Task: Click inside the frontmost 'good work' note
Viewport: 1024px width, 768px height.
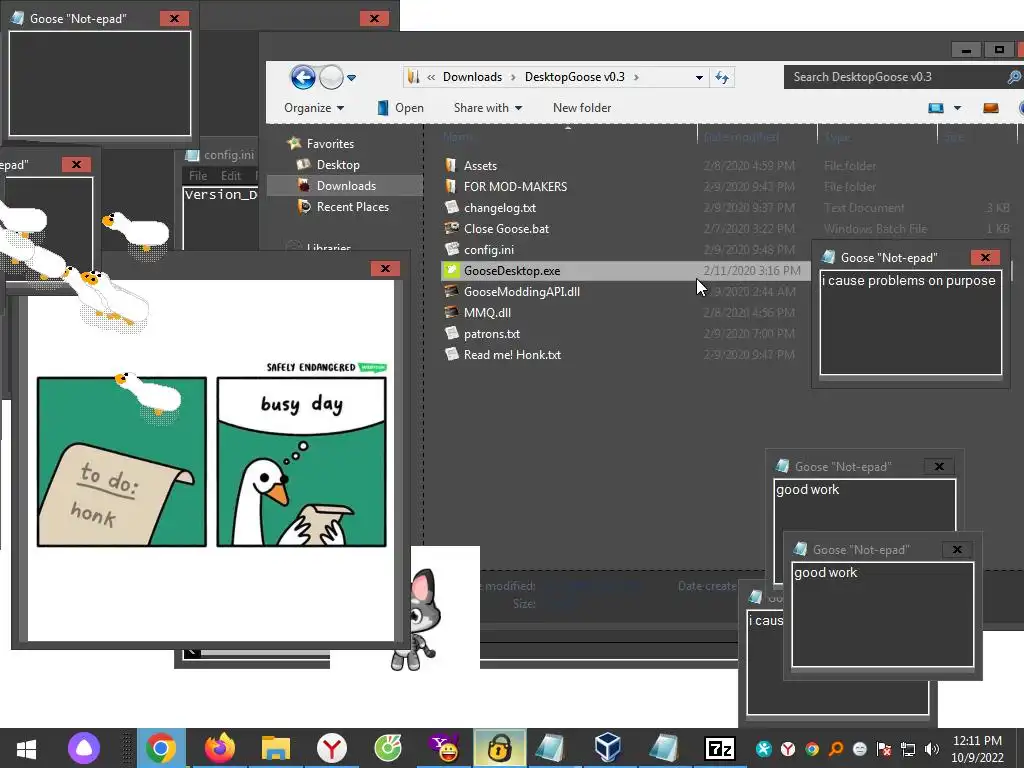Action: (x=882, y=614)
